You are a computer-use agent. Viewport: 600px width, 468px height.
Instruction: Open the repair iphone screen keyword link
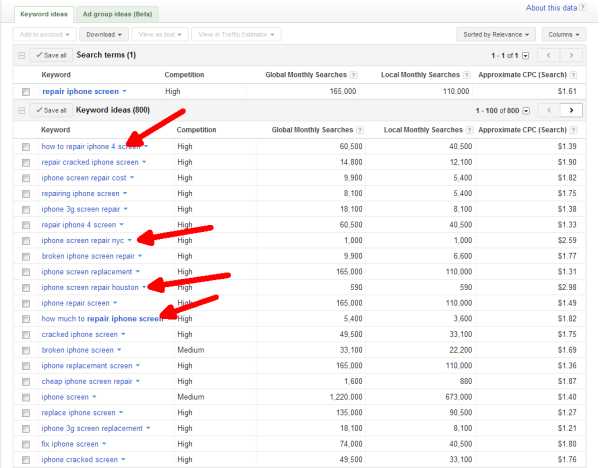pos(80,91)
